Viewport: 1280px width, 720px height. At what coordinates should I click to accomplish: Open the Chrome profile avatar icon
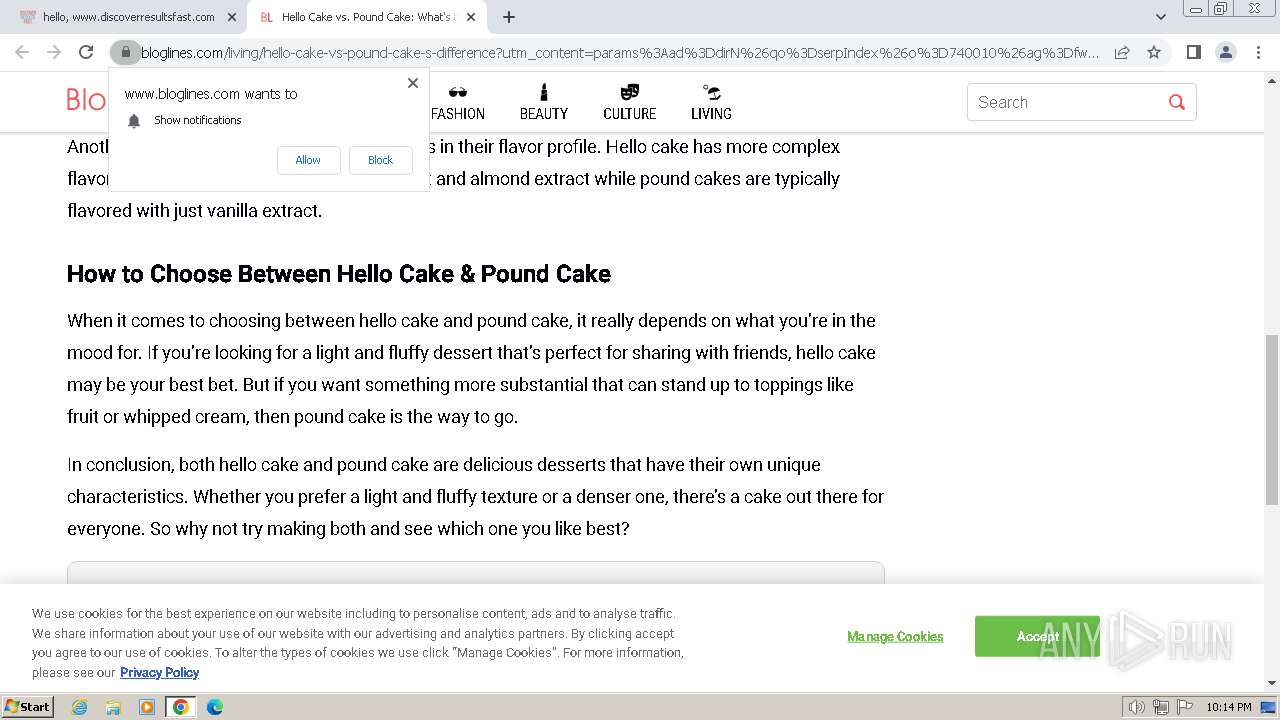tap(1225, 52)
